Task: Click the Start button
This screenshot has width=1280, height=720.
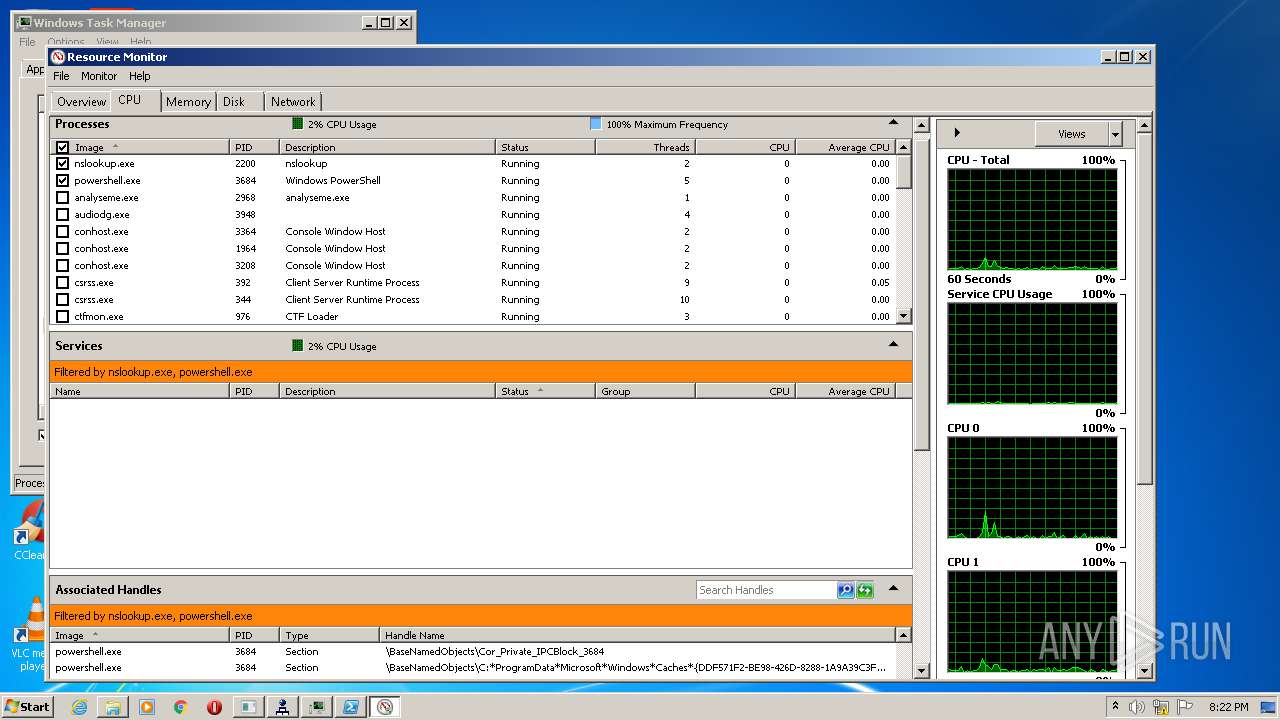Action: [27, 707]
